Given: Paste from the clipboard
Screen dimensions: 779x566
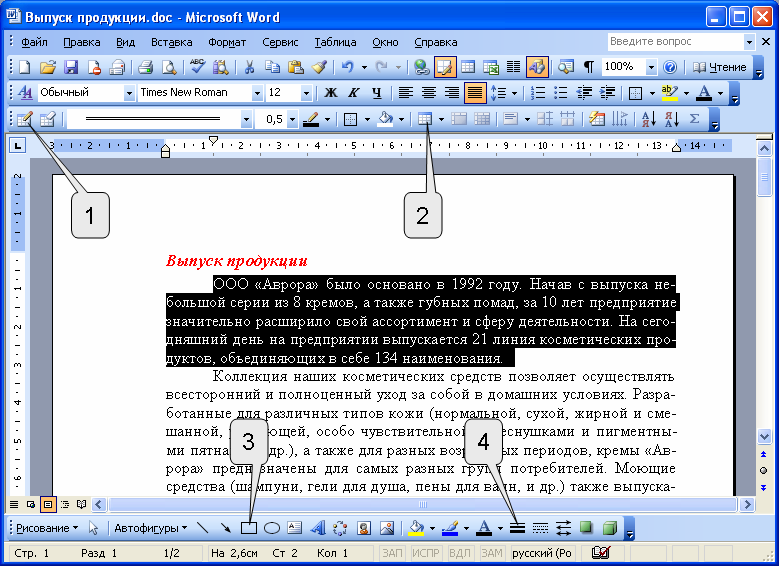Looking at the screenshot, I should coord(296,67).
